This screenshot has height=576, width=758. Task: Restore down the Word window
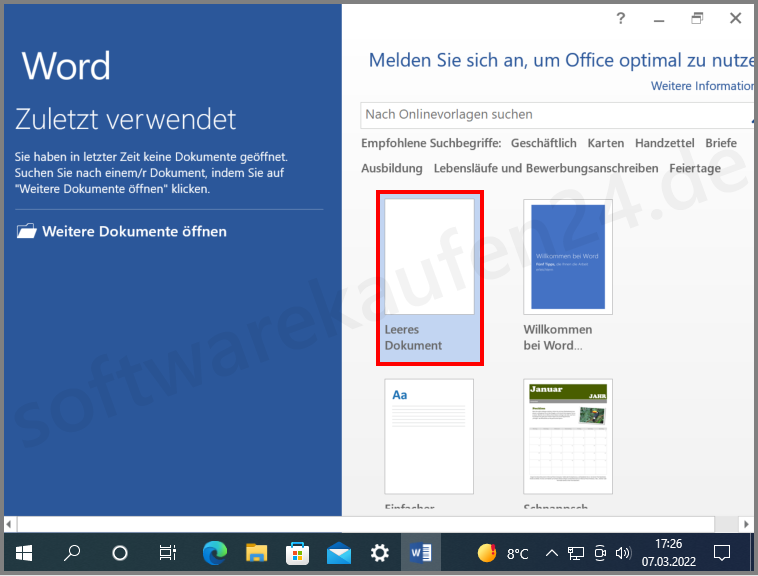click(697, 19)
